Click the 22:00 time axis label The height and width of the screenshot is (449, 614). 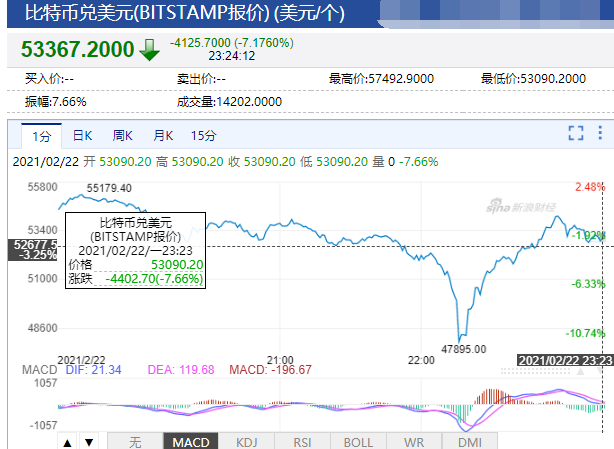click(x=421, y=360)
